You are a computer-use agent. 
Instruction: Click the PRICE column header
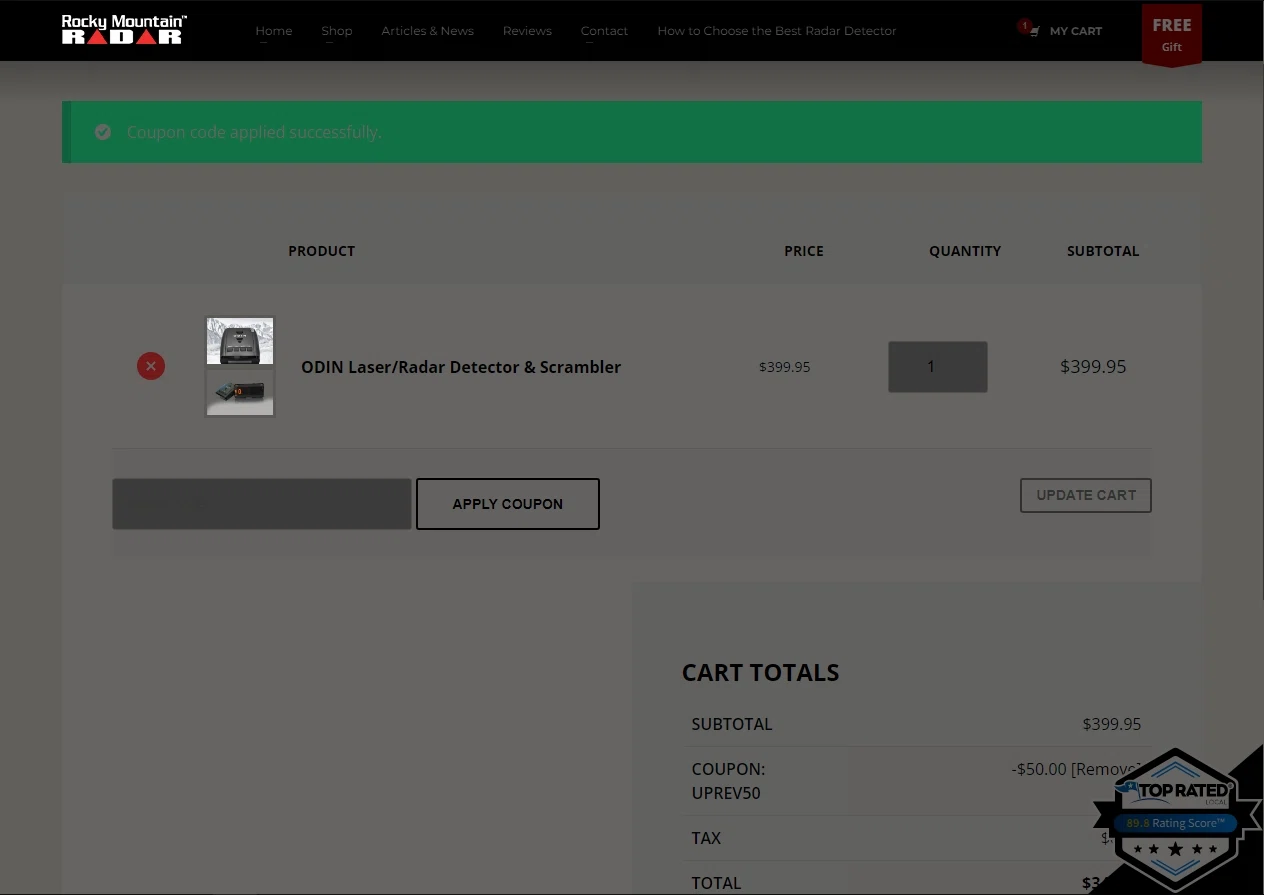pos(804,251)
